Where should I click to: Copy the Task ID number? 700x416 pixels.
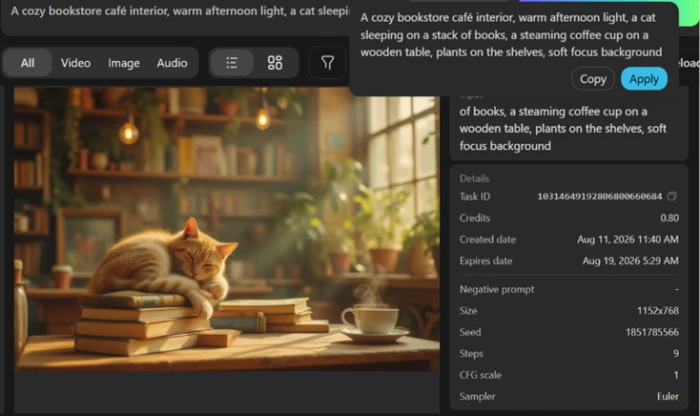click(672, 196)
